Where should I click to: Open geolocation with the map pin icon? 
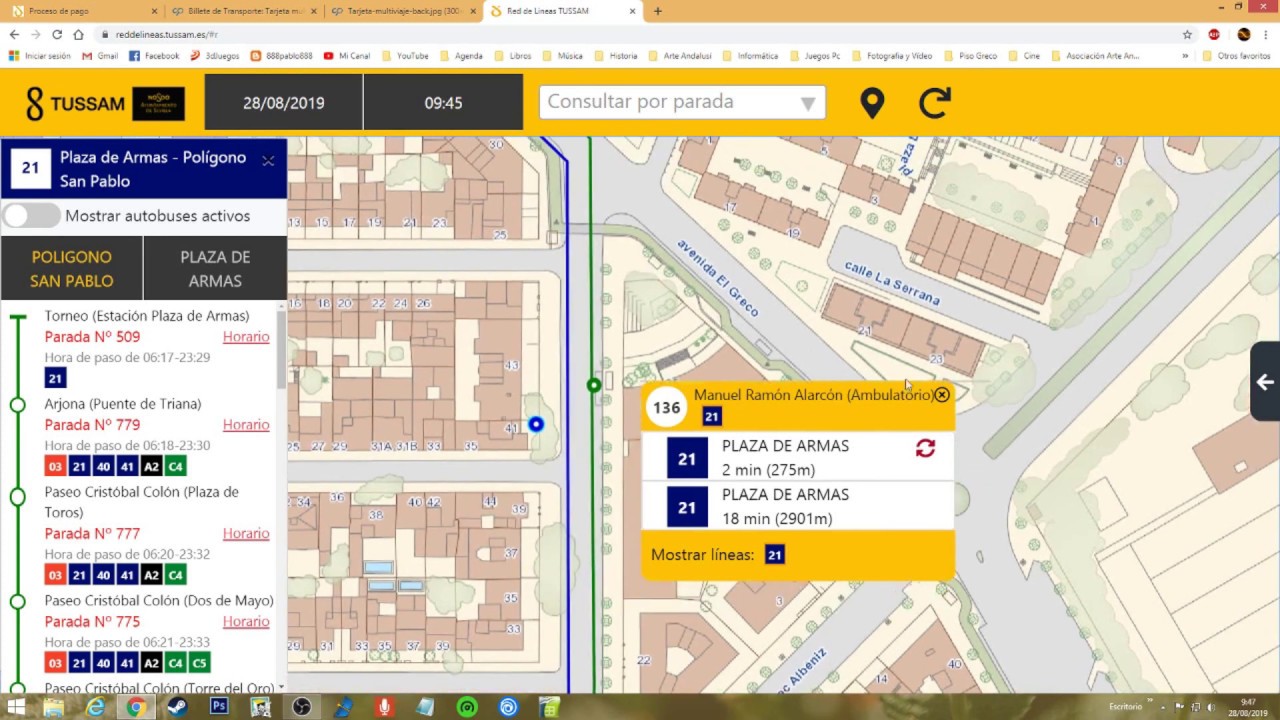(x=872, y=102)
